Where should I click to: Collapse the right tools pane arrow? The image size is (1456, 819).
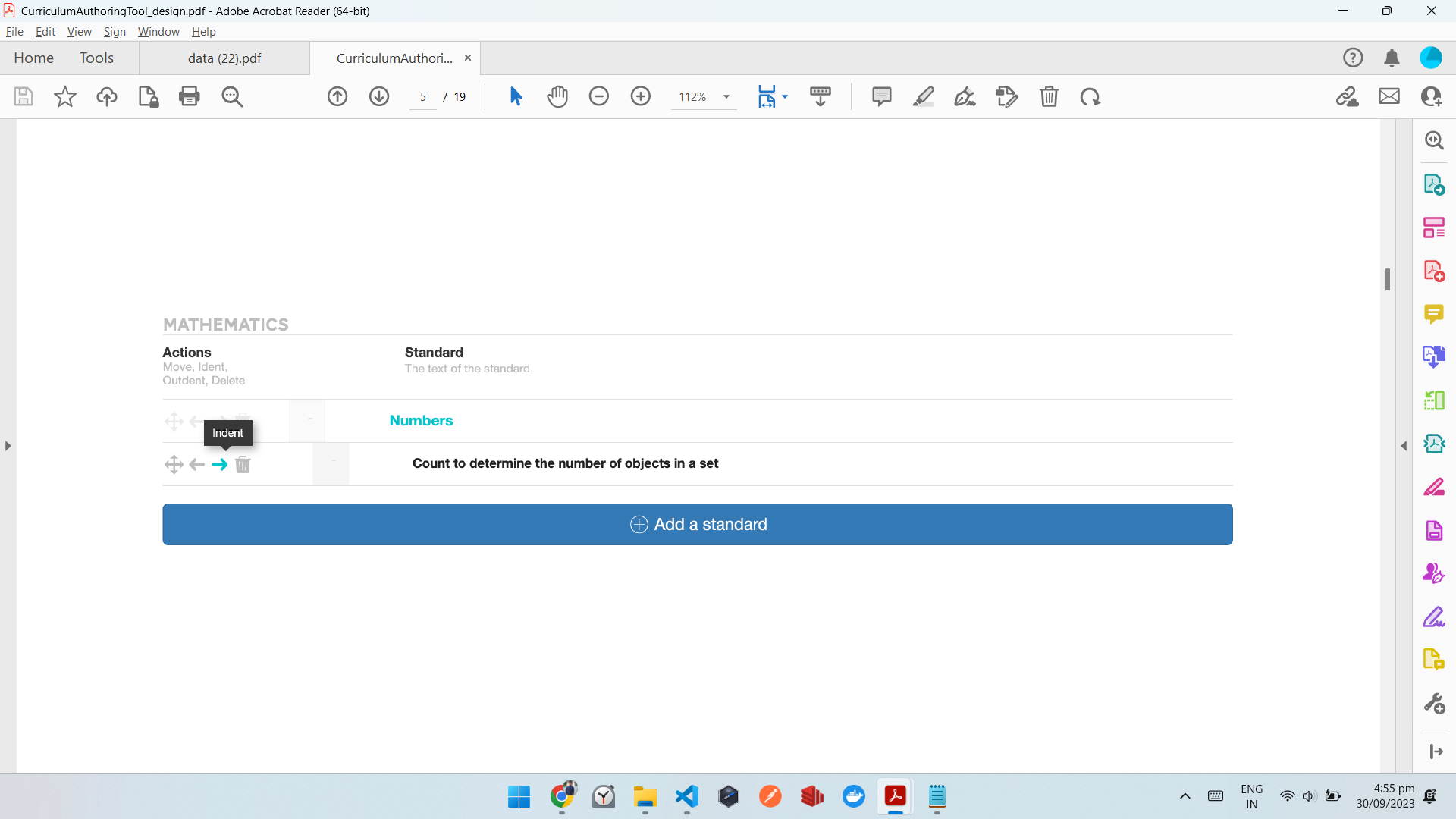pyautogui.click(x=1404, y=446)
